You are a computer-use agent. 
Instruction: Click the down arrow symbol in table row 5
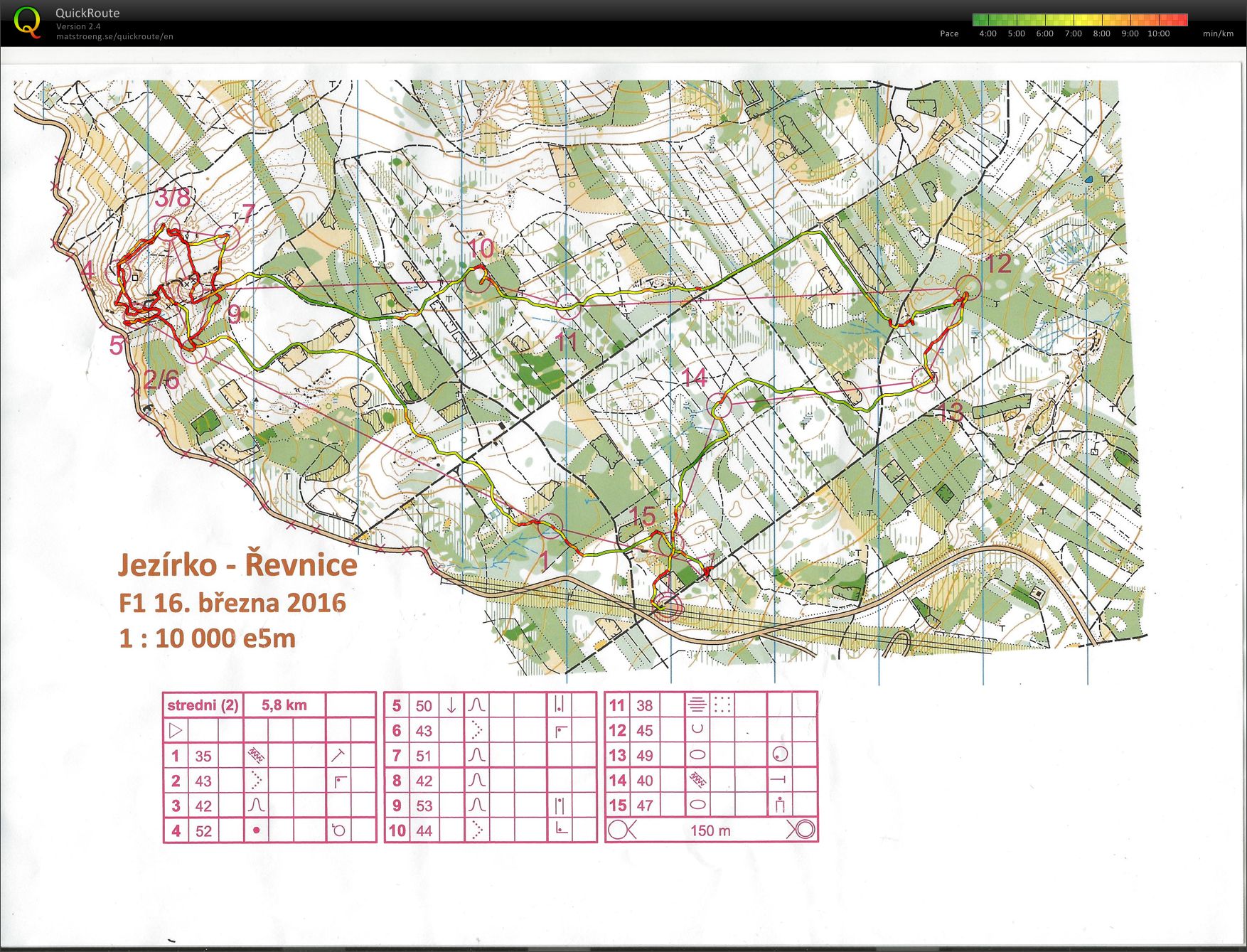coord(451,706)
